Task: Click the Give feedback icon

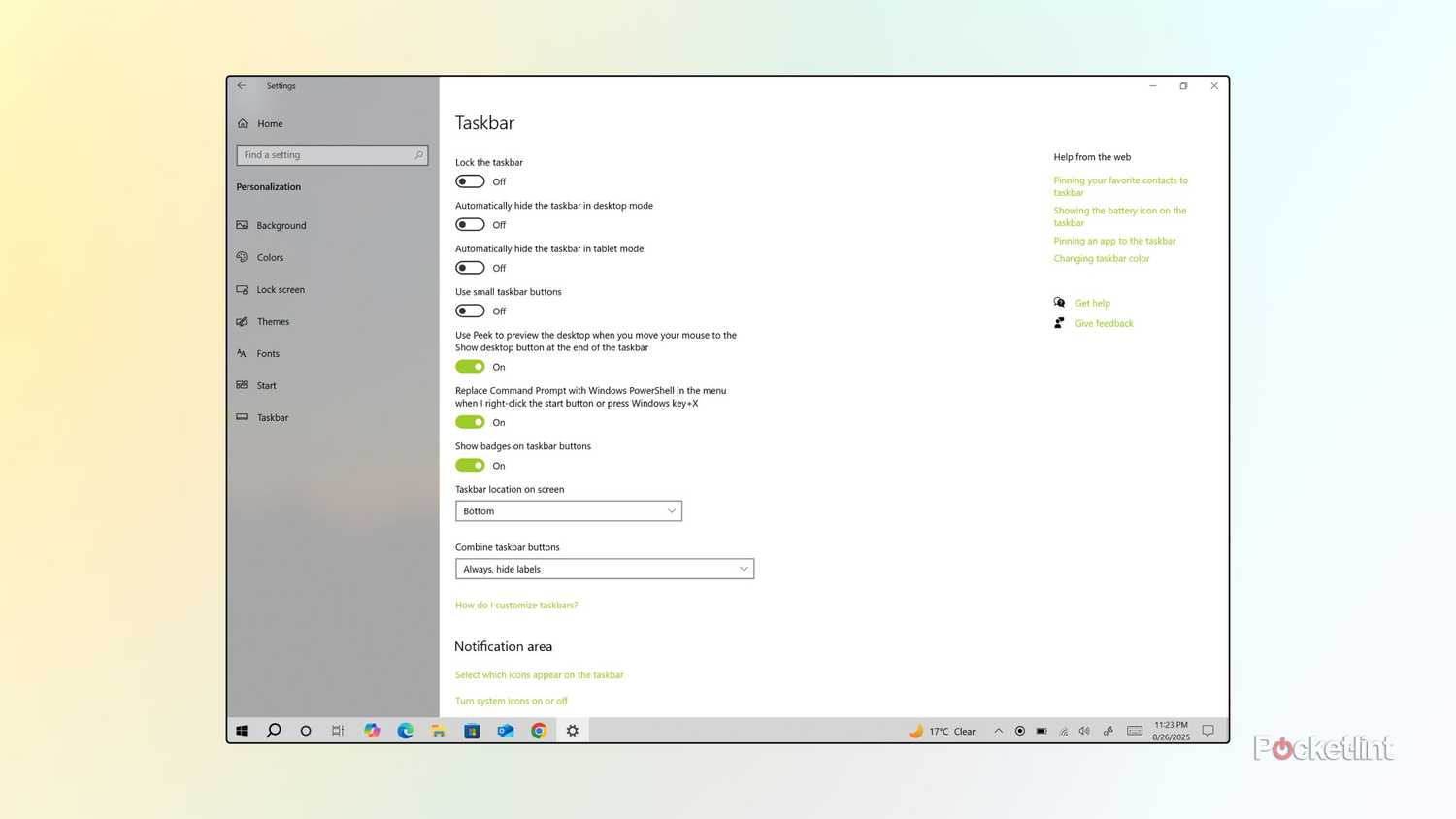Action: (1058, 323)
